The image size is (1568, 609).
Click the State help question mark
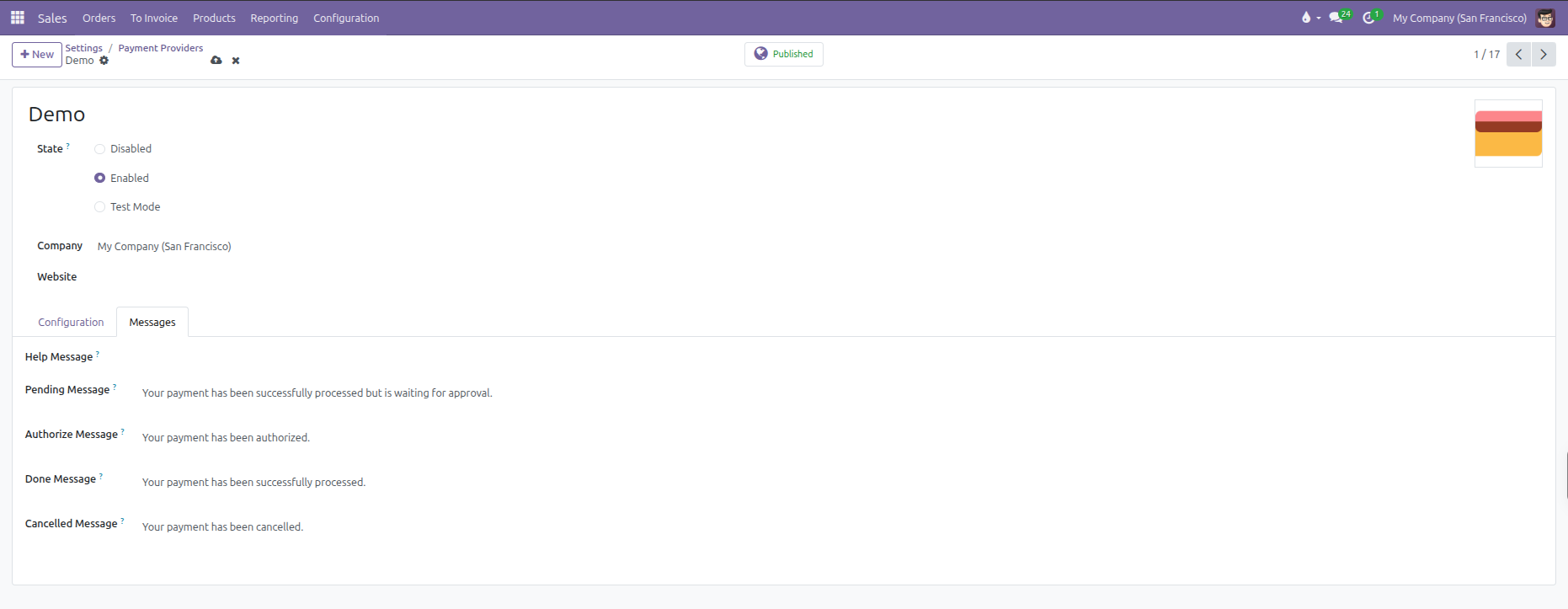pos(68,146)
